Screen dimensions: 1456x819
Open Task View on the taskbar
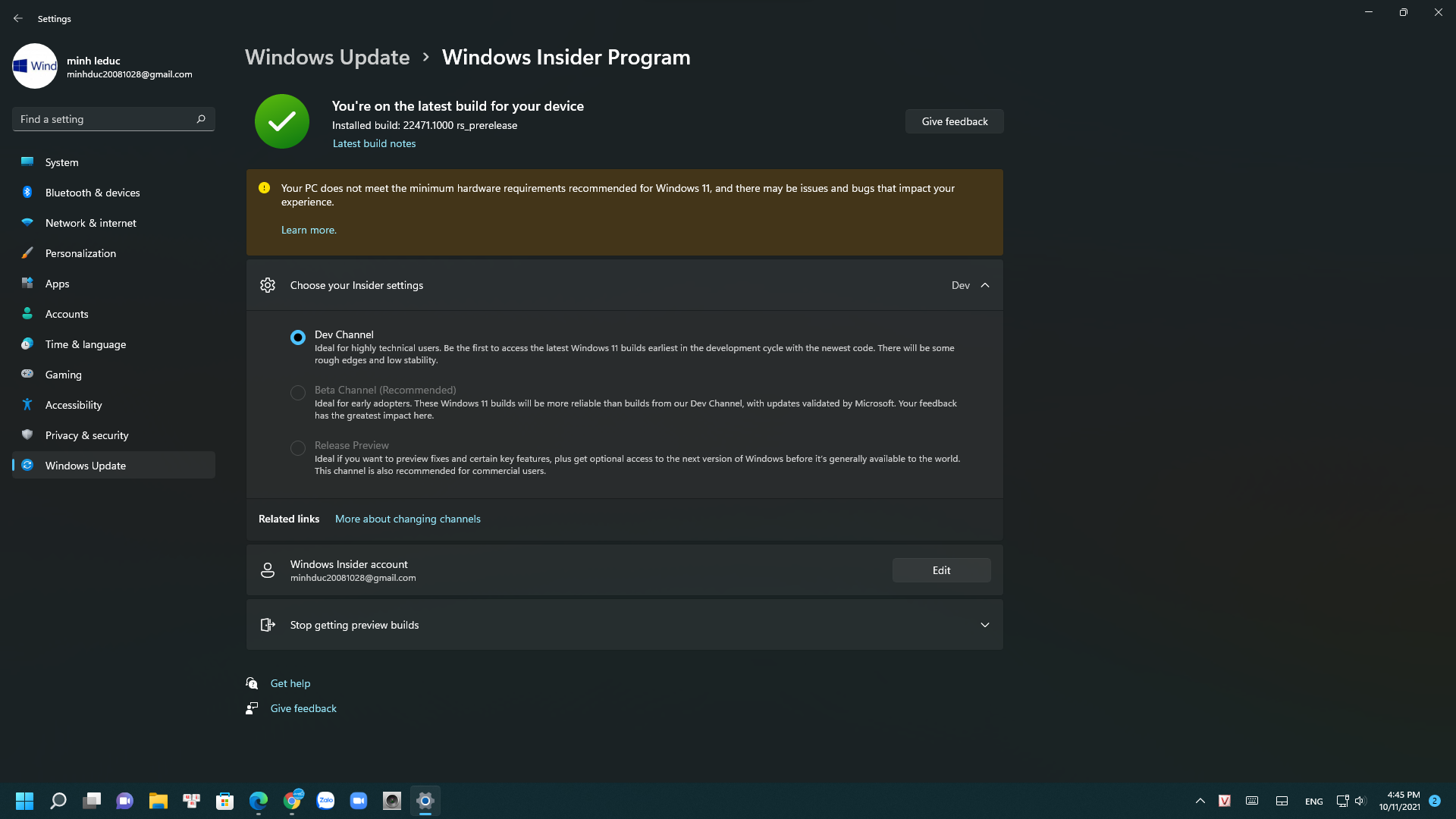92,801
